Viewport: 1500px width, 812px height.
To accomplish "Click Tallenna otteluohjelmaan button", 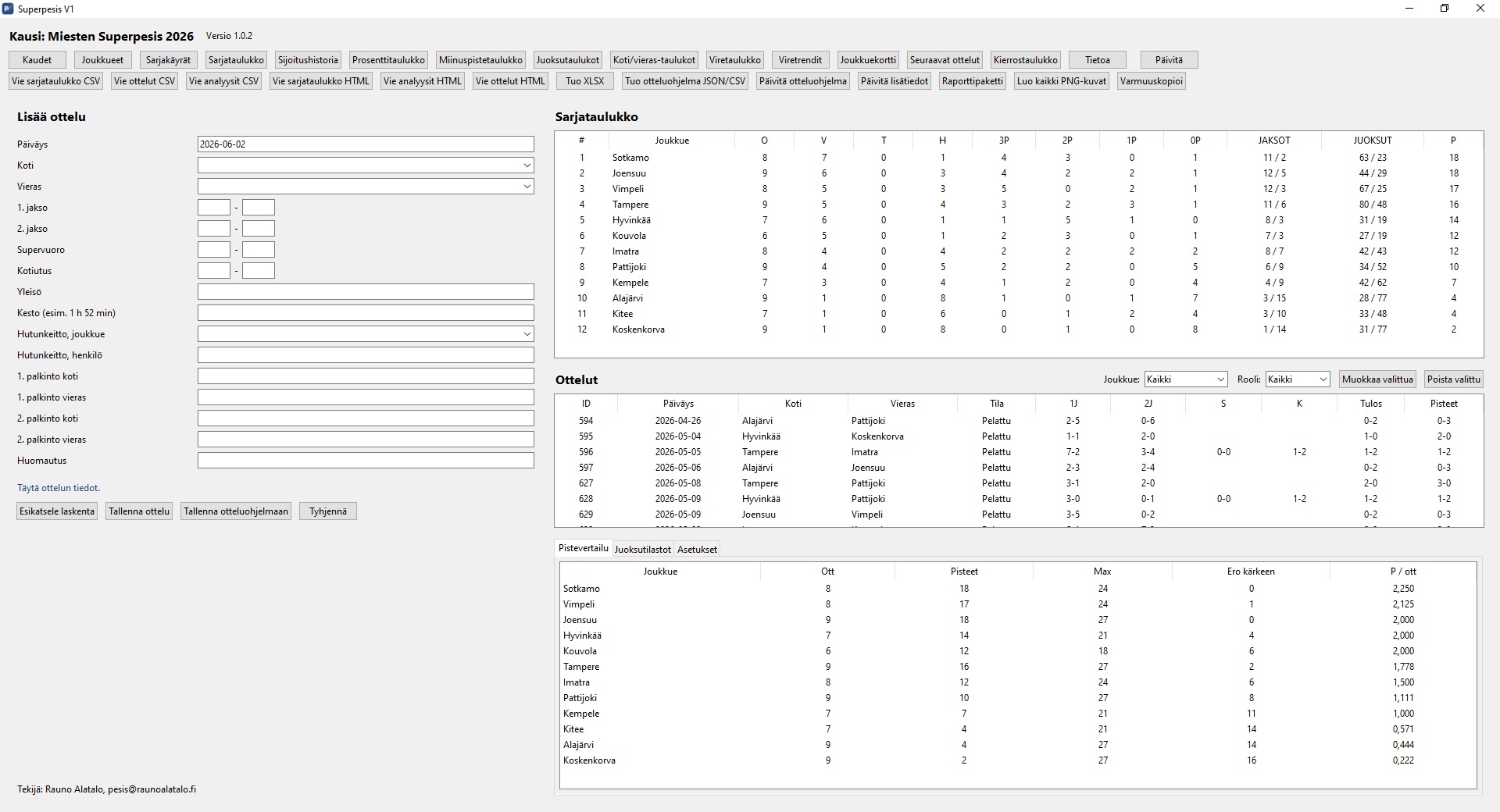I will (x=236, y=511).
